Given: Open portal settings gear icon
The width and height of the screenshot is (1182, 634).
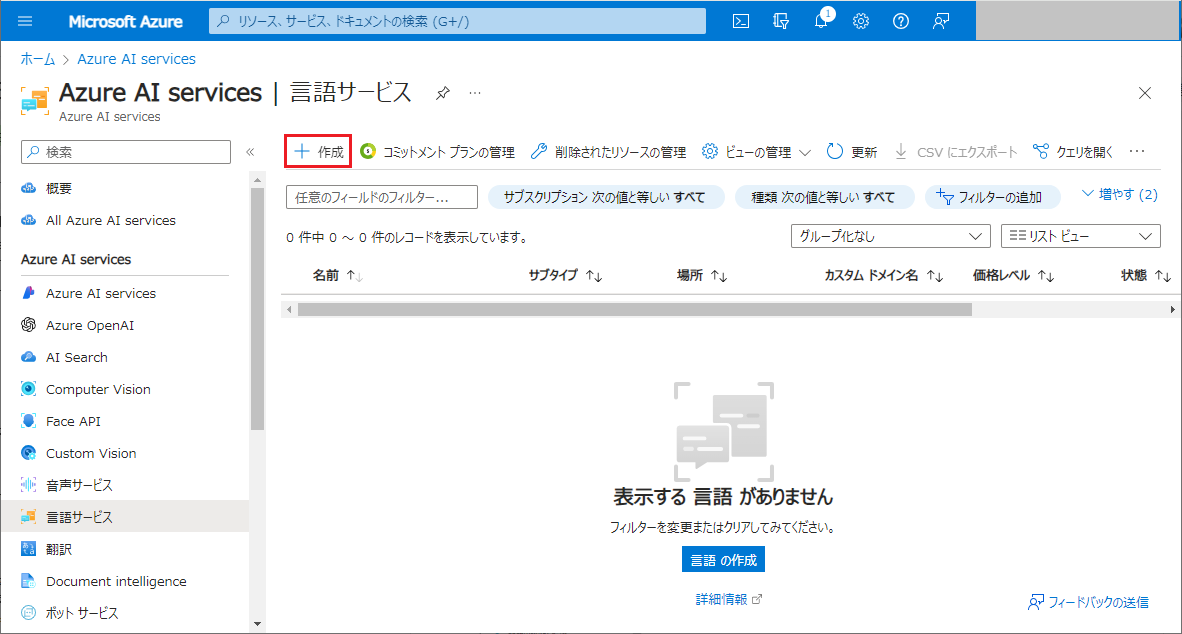Looking at the screenshot, I should (861, 21).
